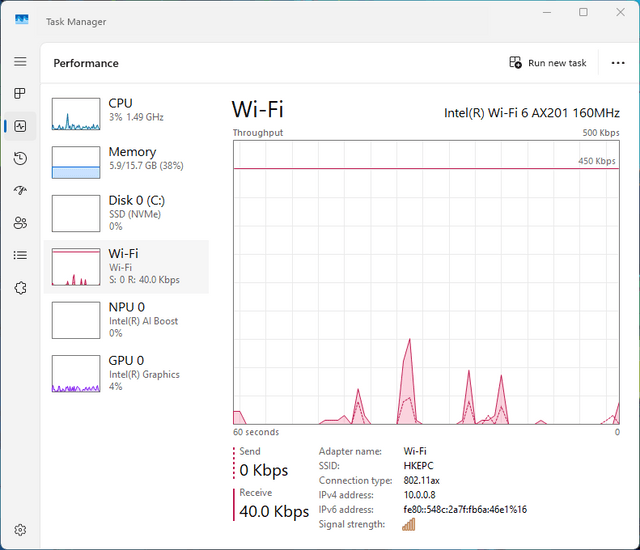Viewport: 640px width, 550px height.
Task: Click the CPU mini graph thumbnail
Action: click(76, 114)
